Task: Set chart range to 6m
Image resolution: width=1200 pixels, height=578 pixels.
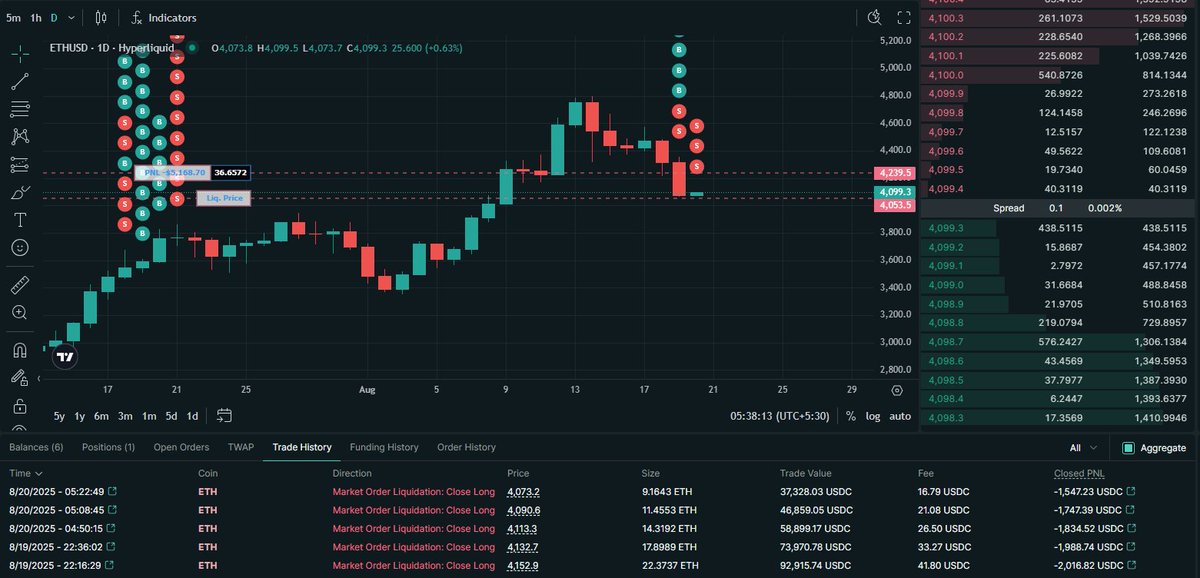Action: click(101, 416)
